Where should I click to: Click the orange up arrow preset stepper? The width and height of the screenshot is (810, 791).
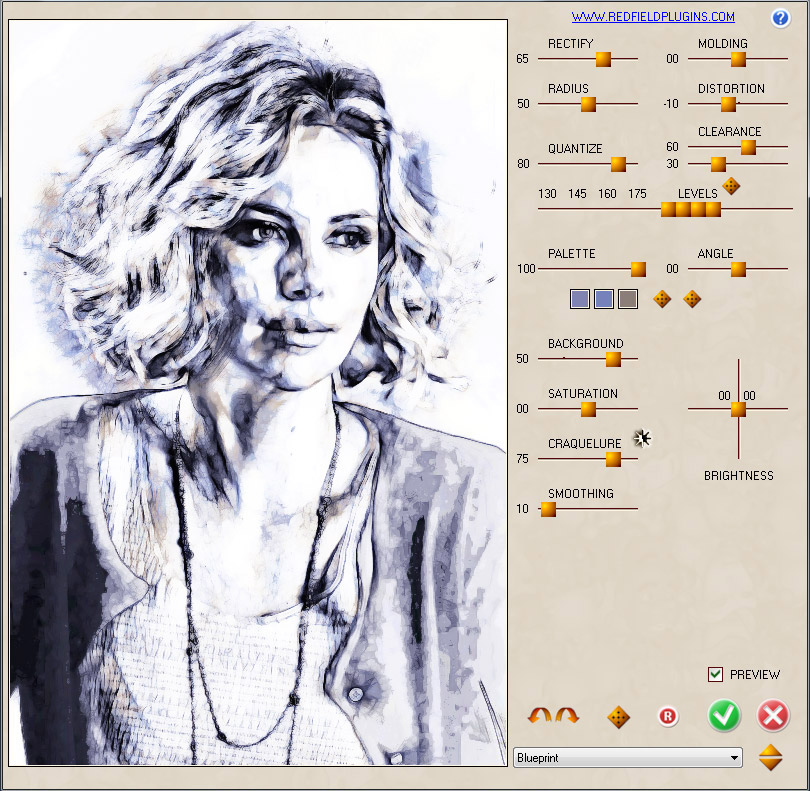[x=771, y=750]
